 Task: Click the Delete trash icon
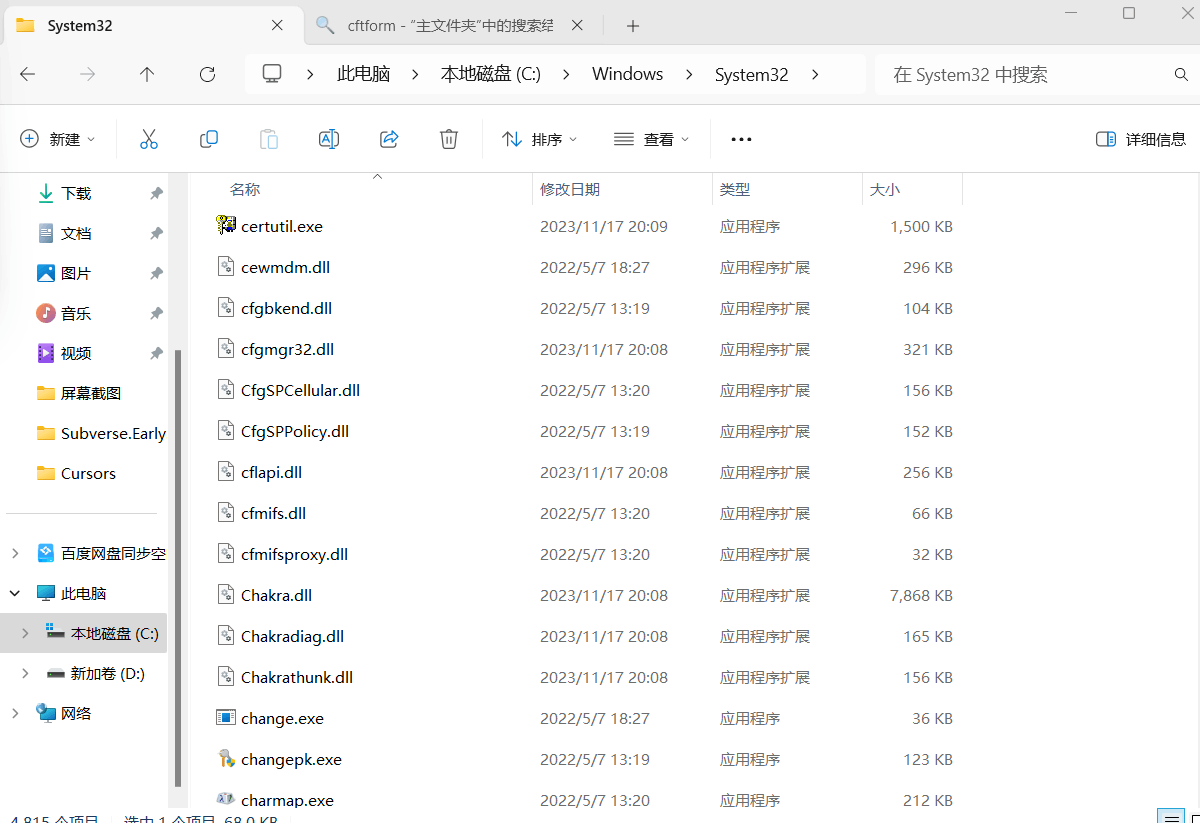(x=449, y=139)
